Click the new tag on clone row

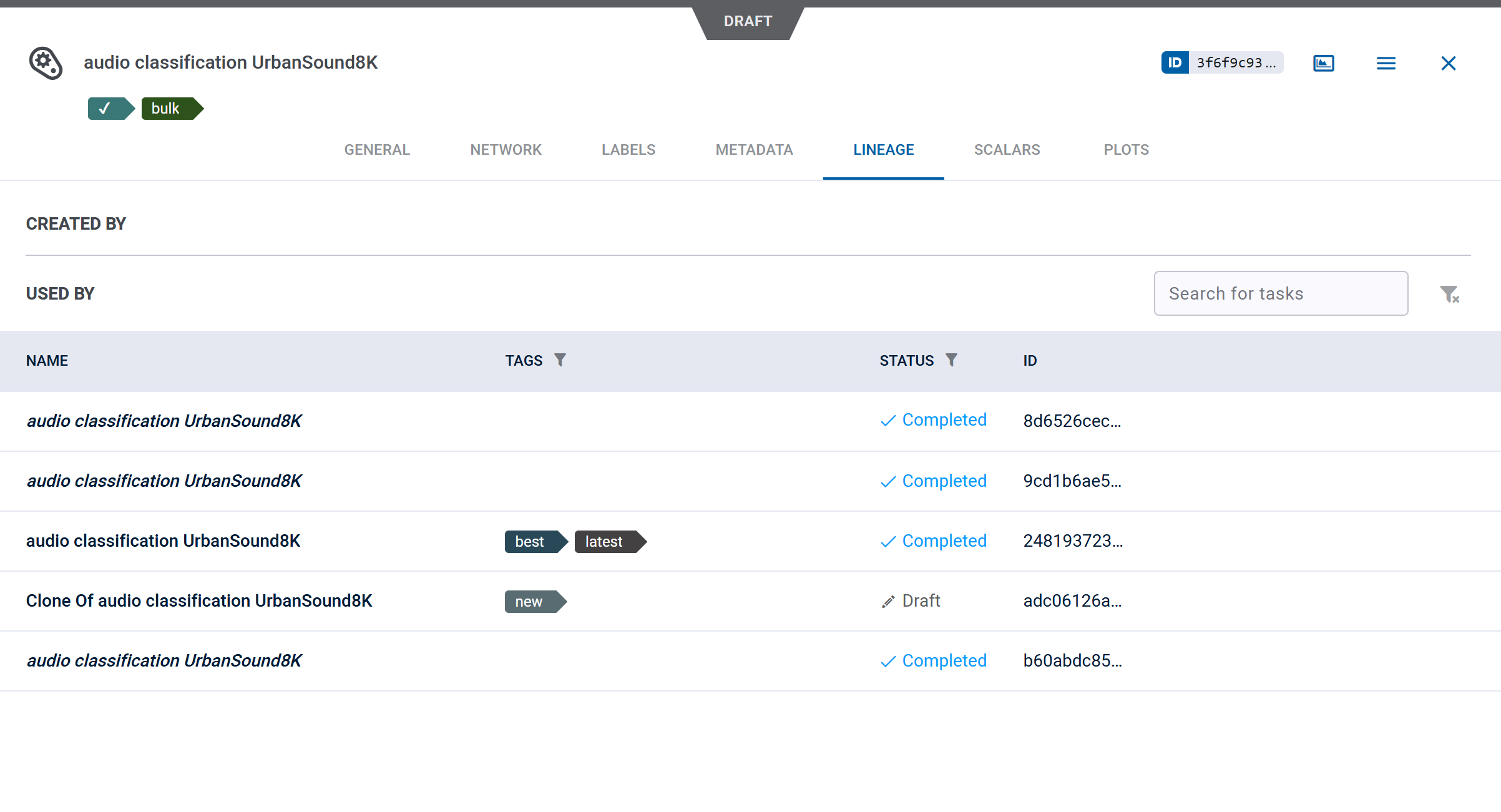pos(530,602)
